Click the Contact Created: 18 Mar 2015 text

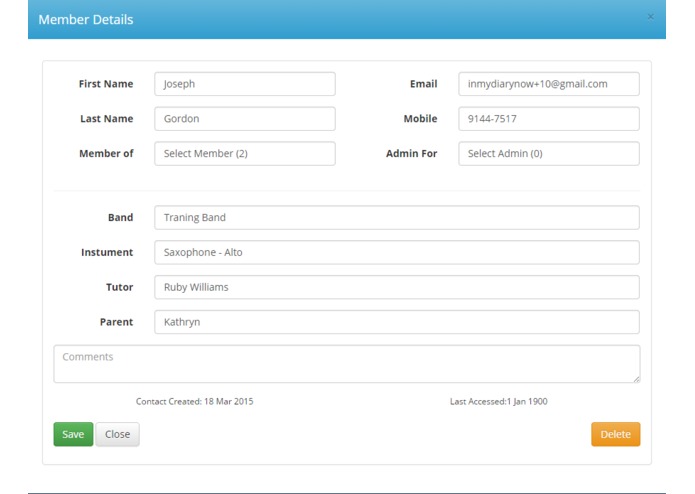(195, 401)
